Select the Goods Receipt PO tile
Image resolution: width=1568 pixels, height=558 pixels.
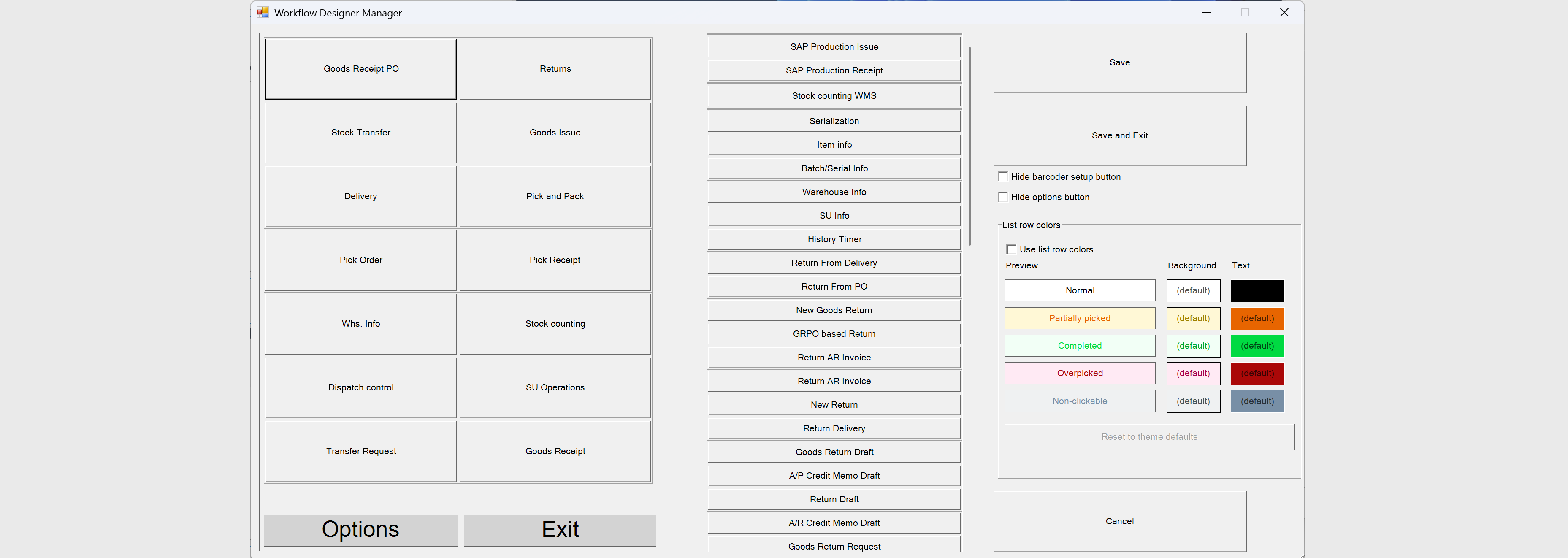click(x=361, y=69)
